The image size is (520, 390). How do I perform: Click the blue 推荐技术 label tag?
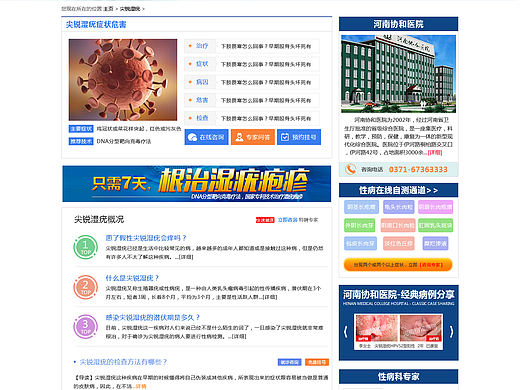pyautogui.click(x=81, y=141)
